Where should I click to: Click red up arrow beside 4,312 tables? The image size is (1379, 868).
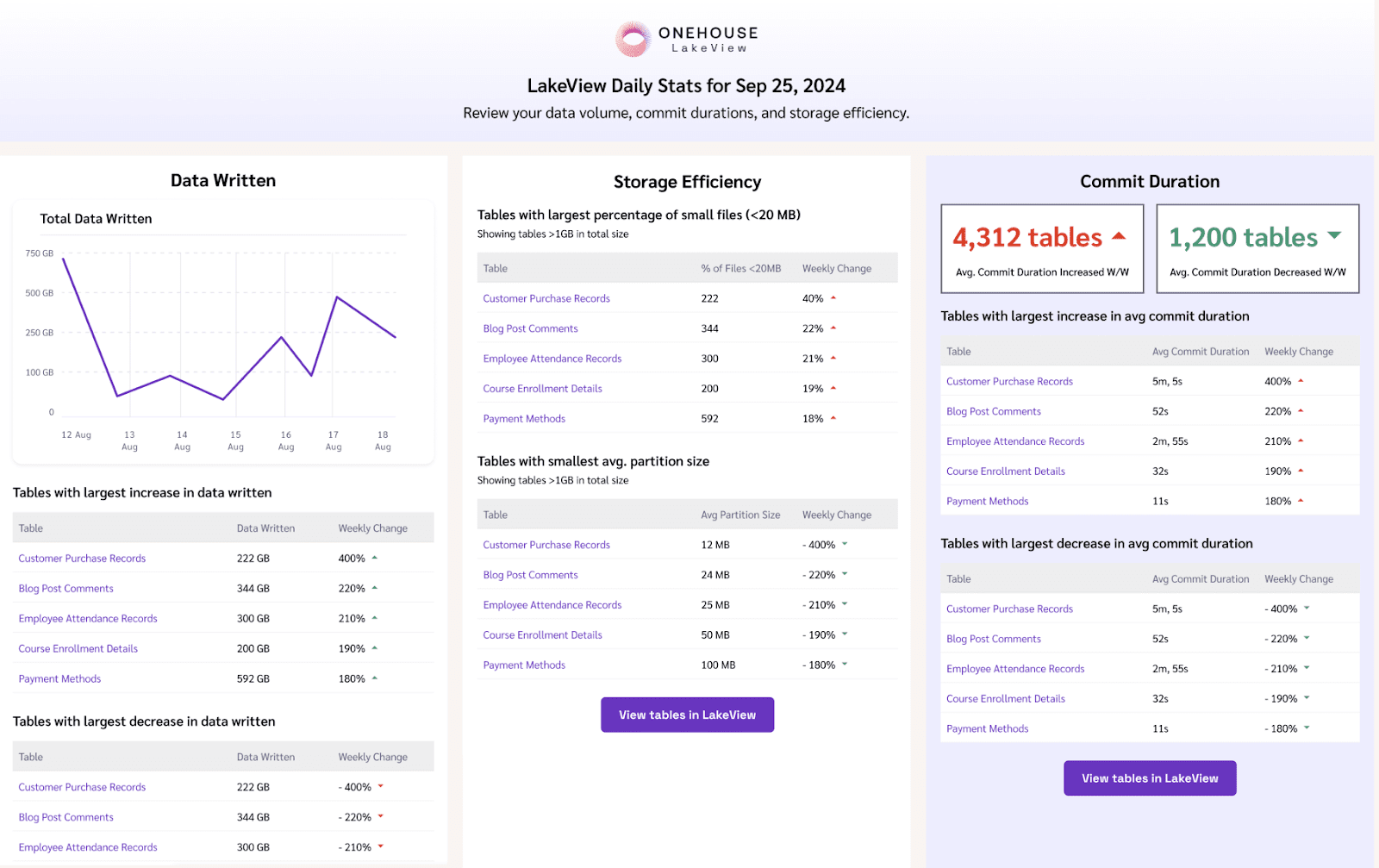[1119, 235]
